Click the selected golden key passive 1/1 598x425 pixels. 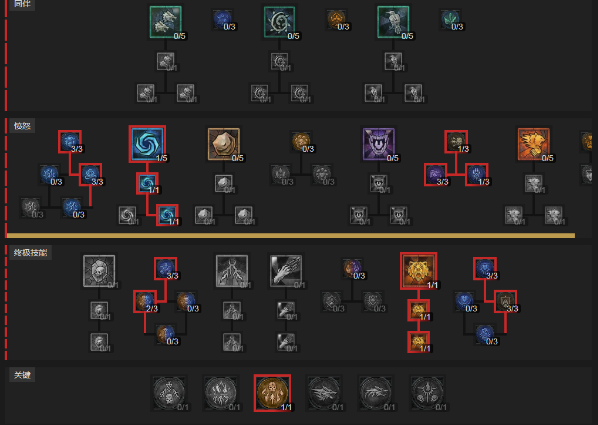(272, 393)
